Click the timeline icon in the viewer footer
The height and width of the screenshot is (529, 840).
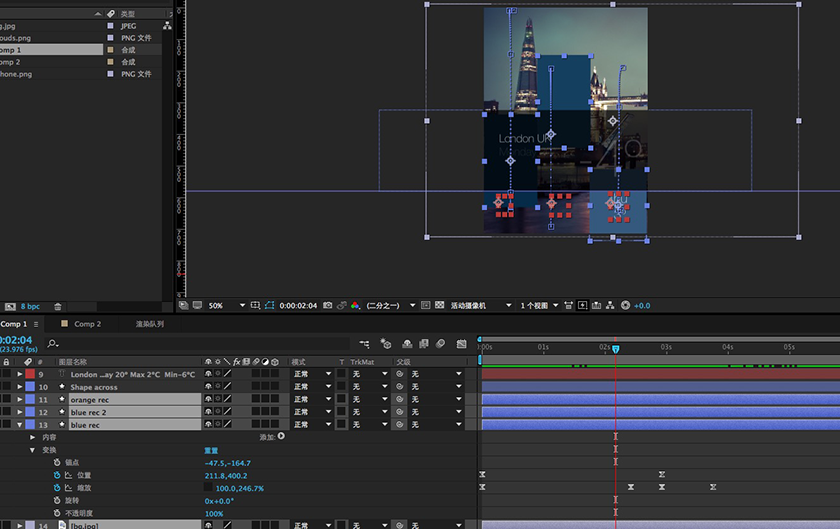click(596, 306)
